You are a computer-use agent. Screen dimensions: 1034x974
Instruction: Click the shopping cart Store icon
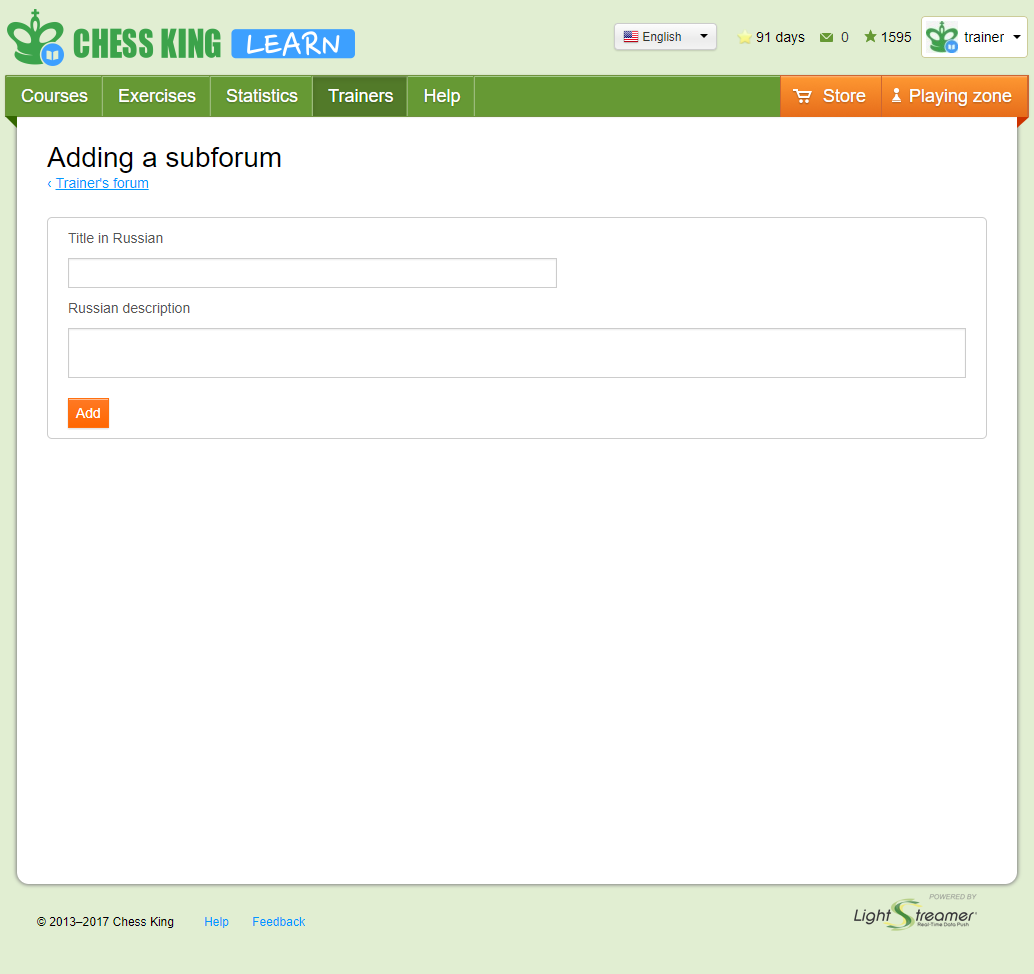pos(802,97)
